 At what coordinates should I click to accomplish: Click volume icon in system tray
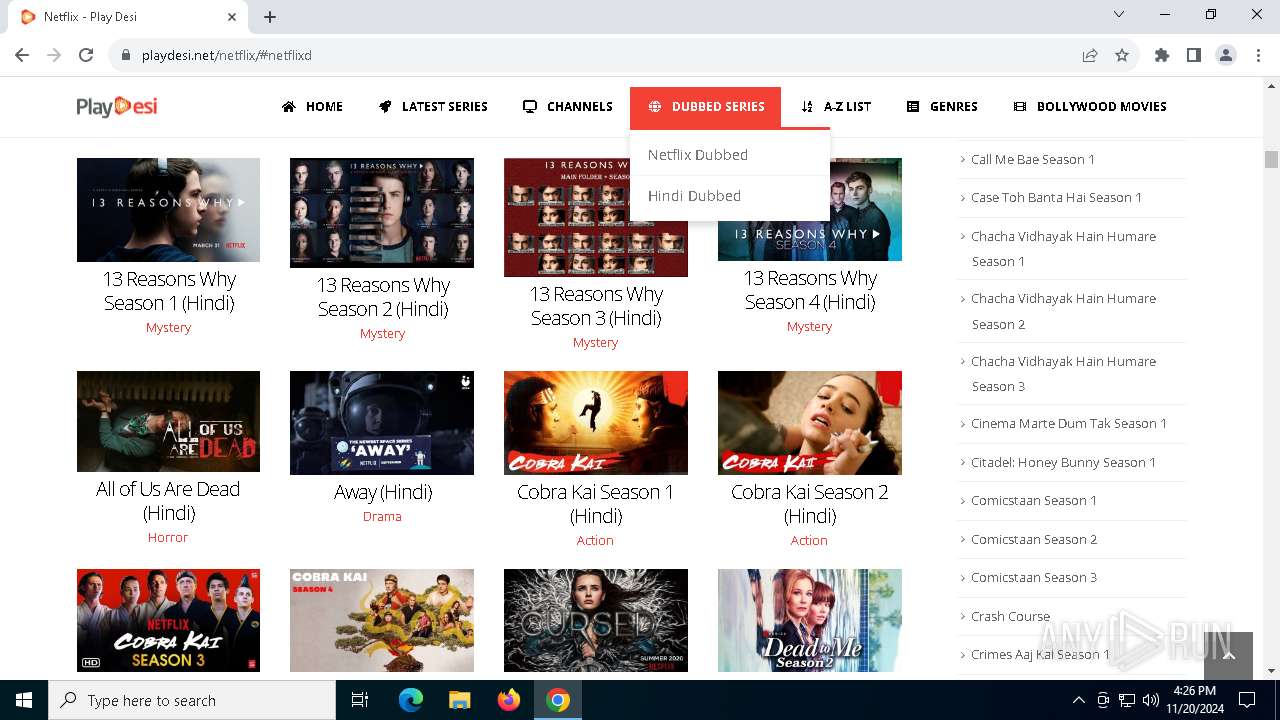(1151, 700)
